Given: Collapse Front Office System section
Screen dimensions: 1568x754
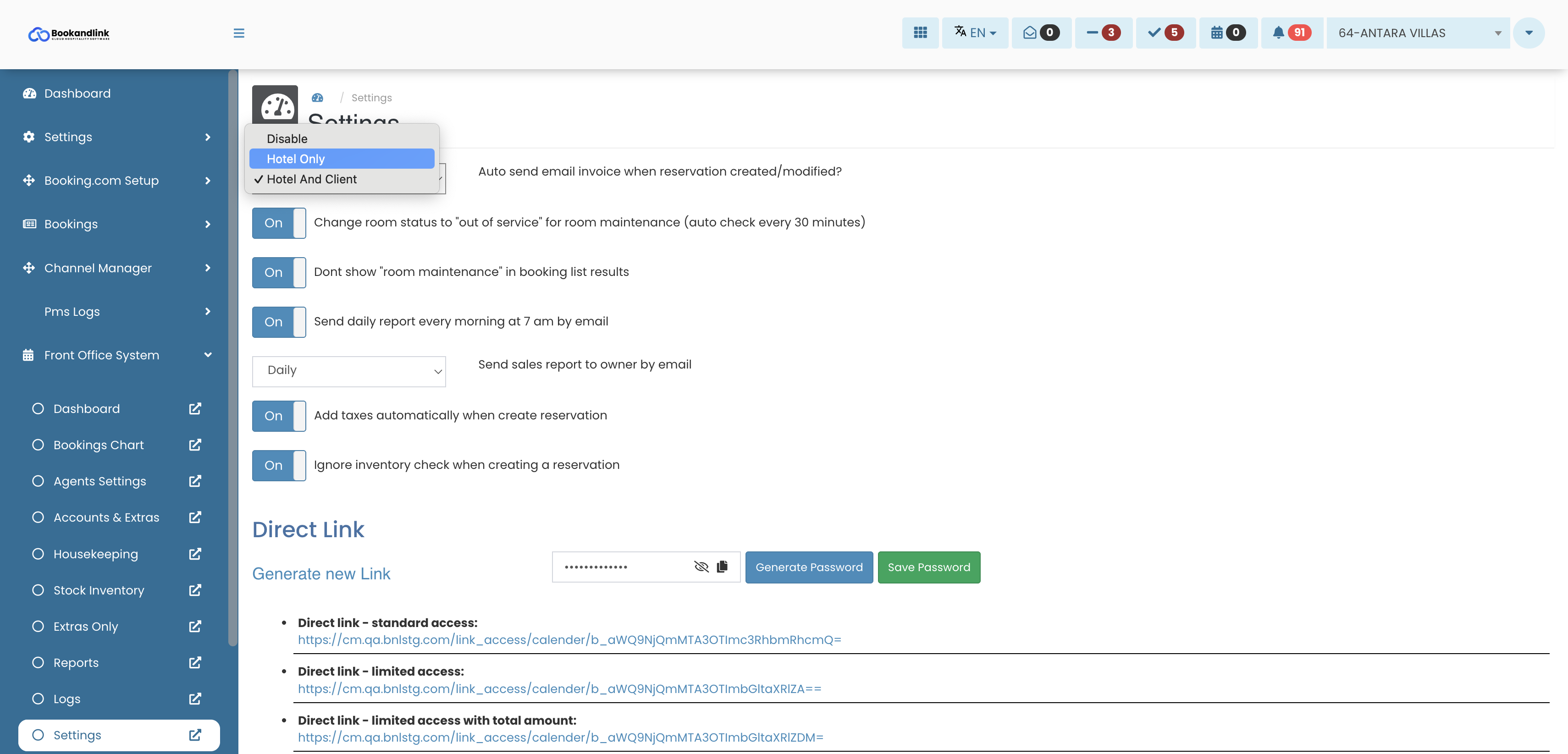Looking at the screenshot, I should 208,355.
